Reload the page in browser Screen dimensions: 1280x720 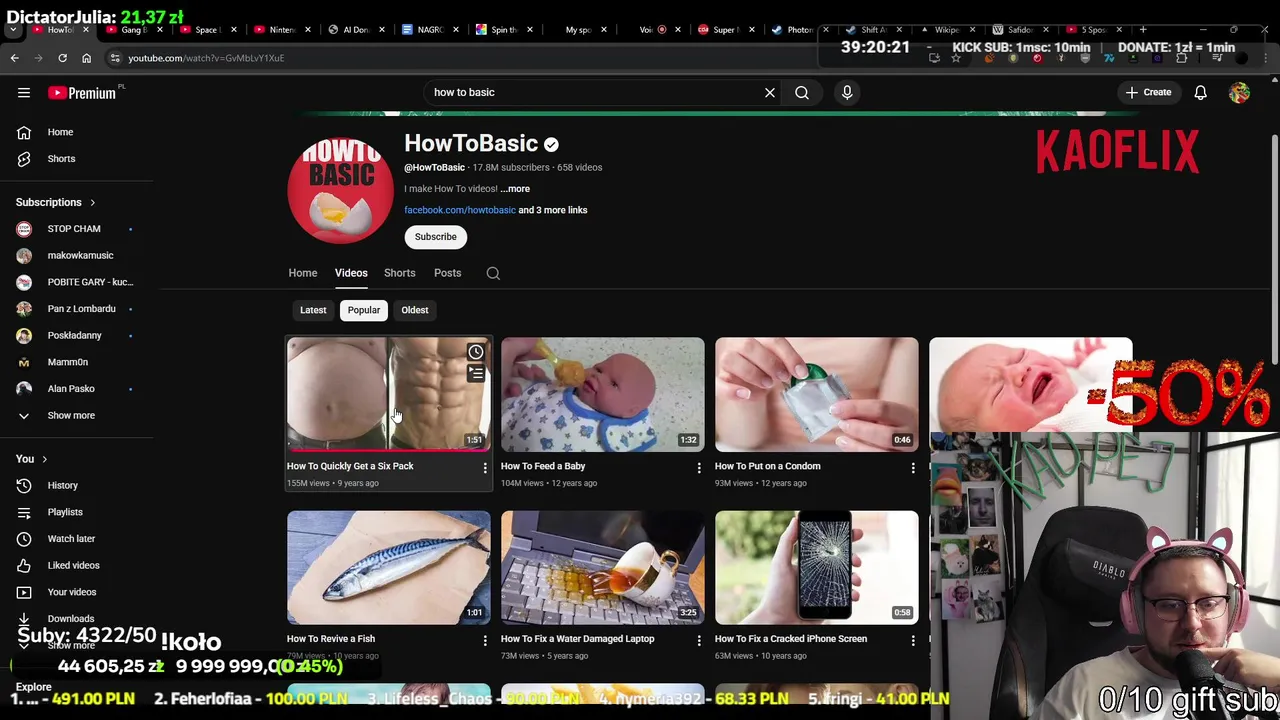point(62,58)
